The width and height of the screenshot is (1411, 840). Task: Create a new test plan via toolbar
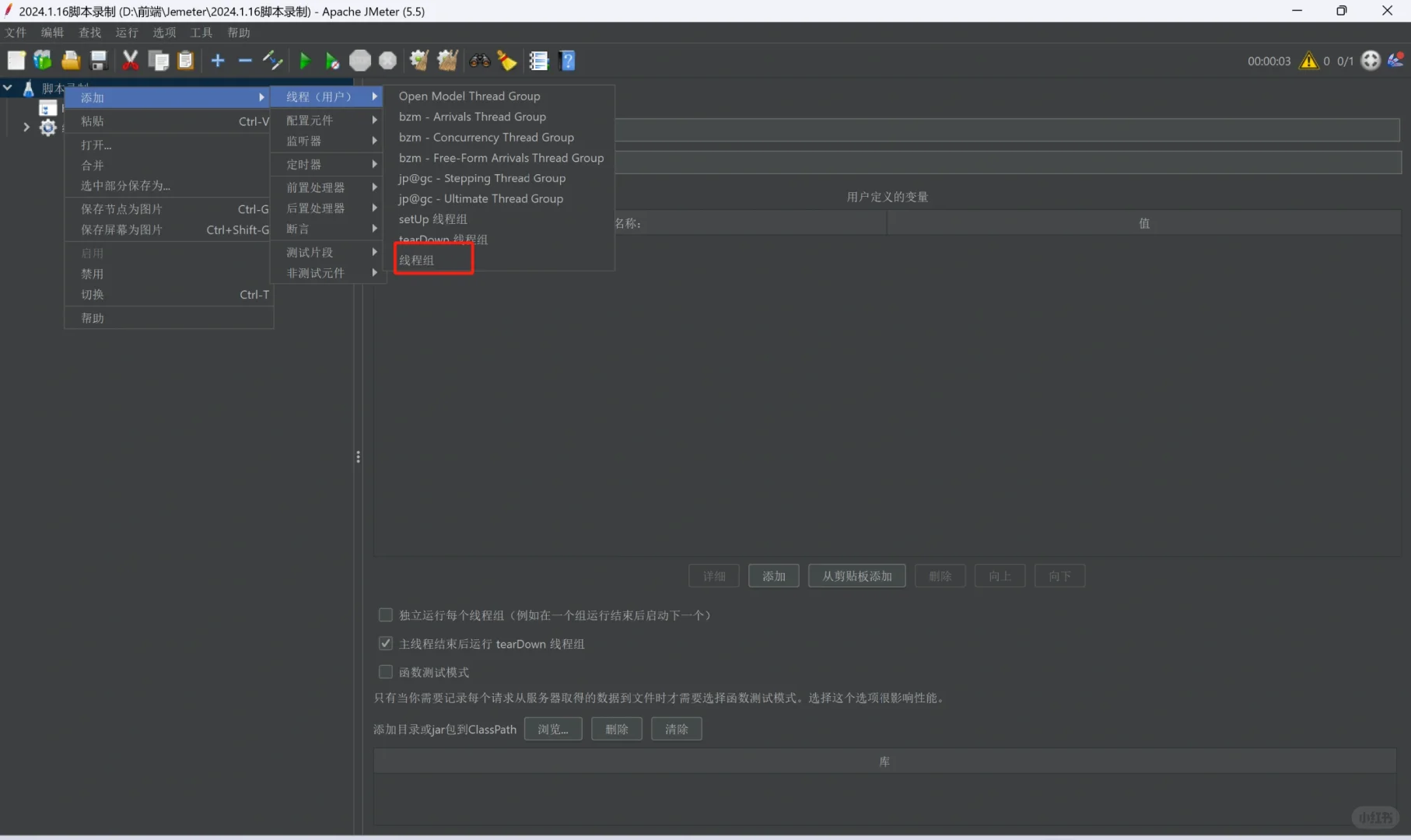coord(16,61)
